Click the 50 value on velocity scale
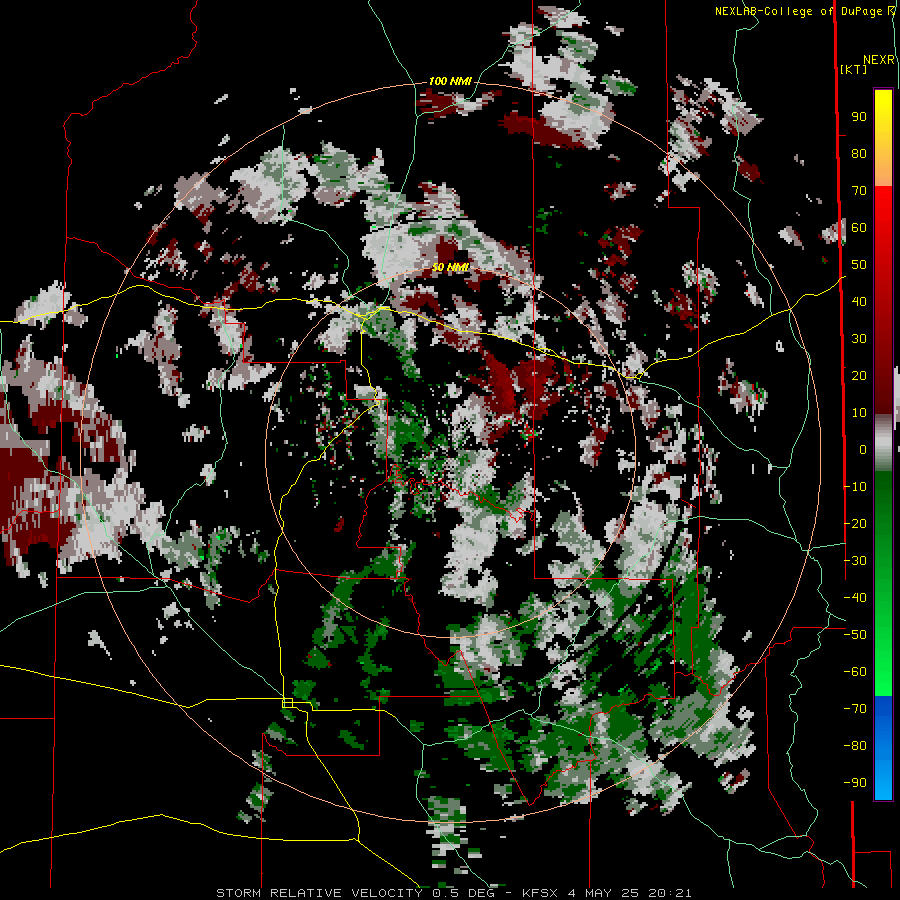 859,265
